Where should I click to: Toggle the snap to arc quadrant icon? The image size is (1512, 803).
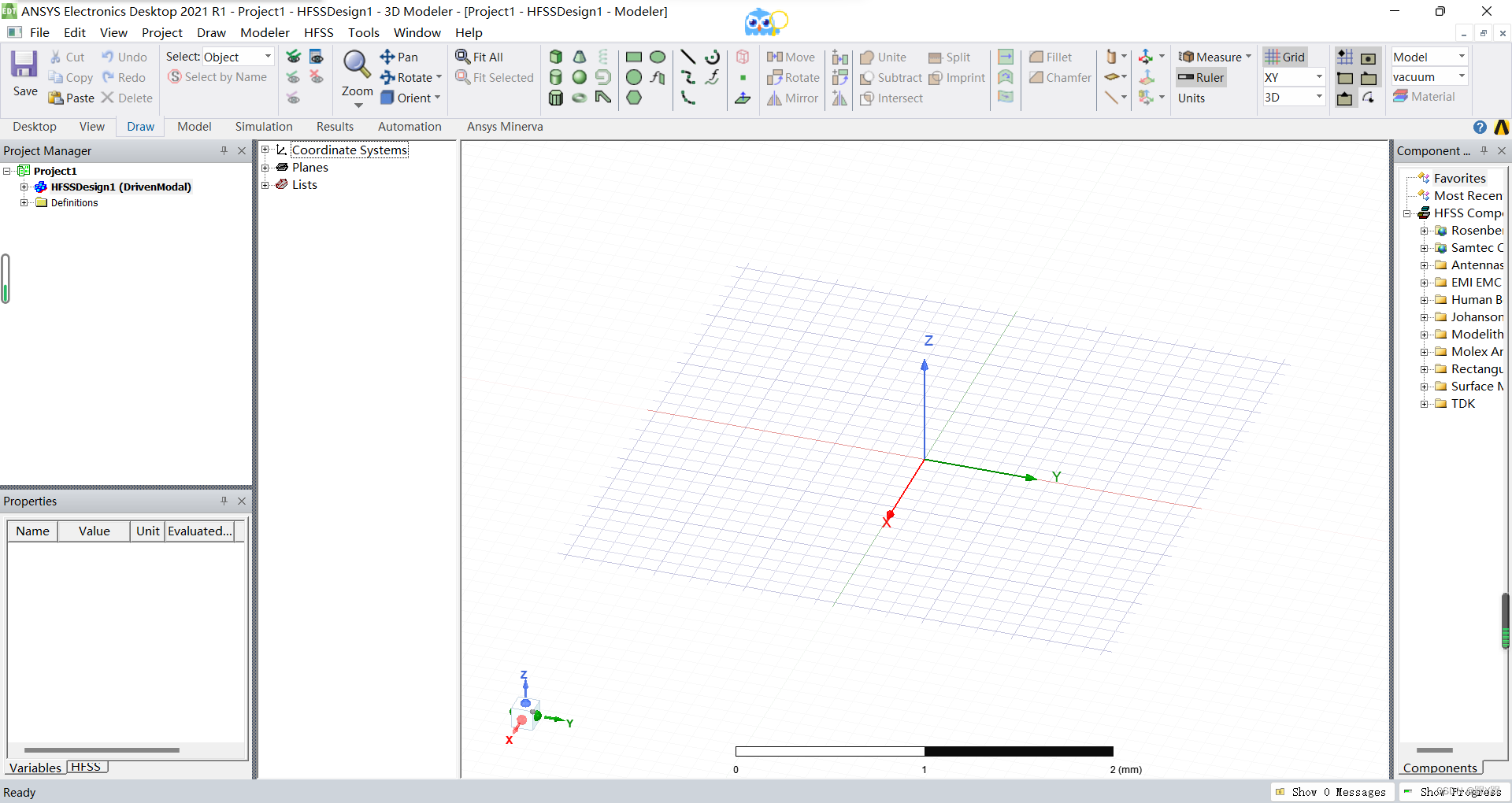1369,98
